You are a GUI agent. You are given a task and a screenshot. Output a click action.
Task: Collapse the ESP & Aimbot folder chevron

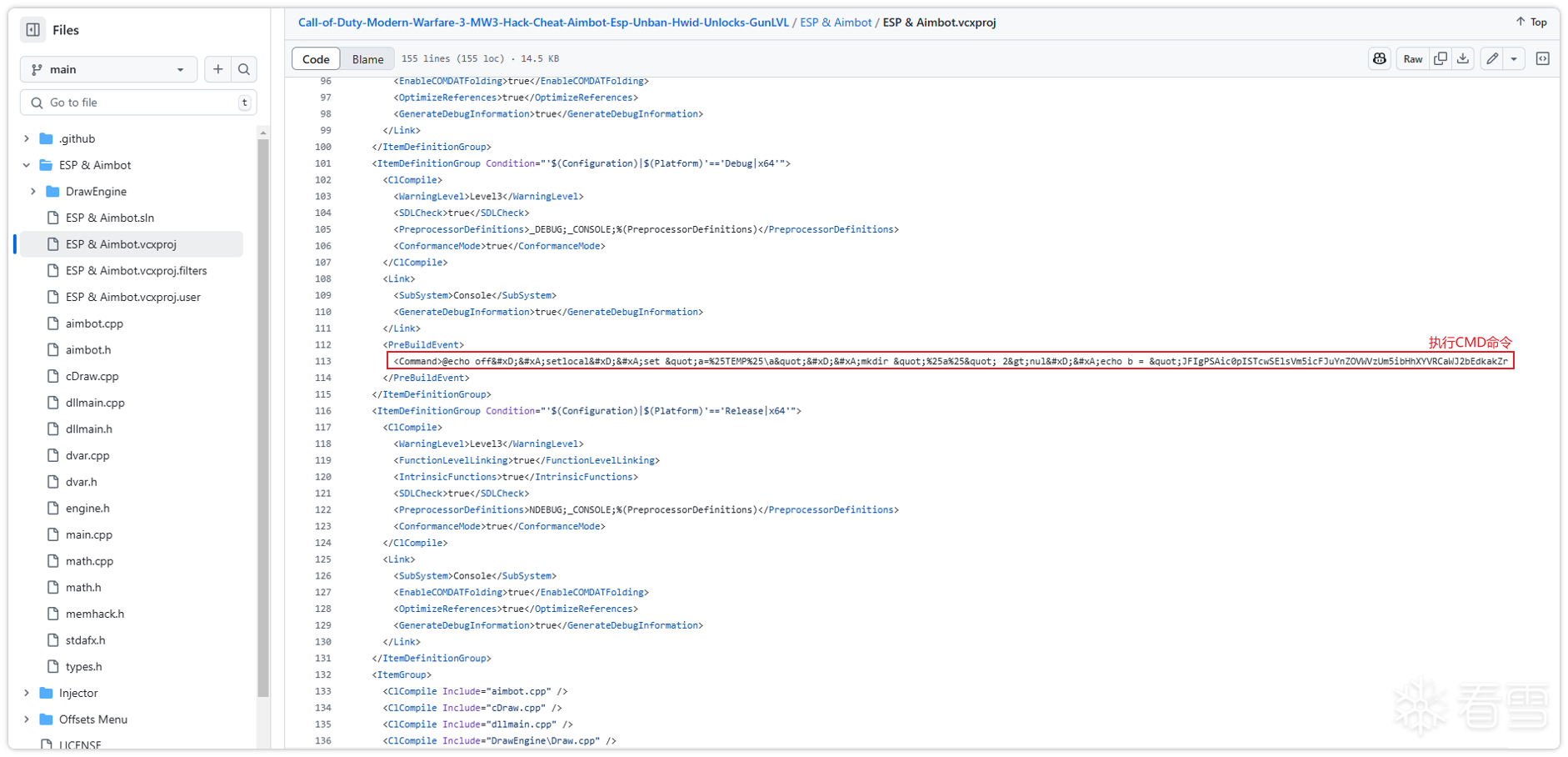(27, 165)
